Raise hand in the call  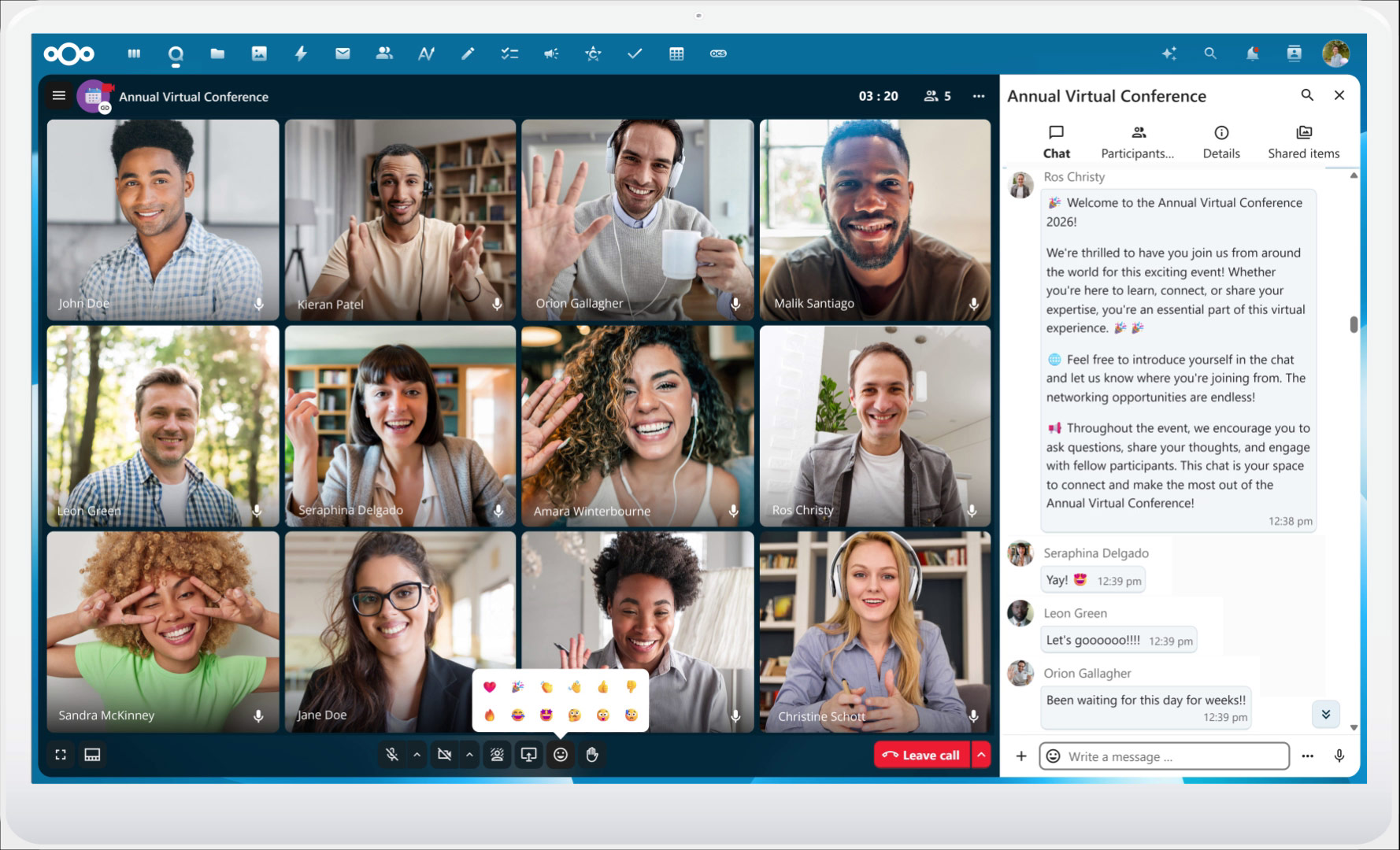click(x=592, y=755)
